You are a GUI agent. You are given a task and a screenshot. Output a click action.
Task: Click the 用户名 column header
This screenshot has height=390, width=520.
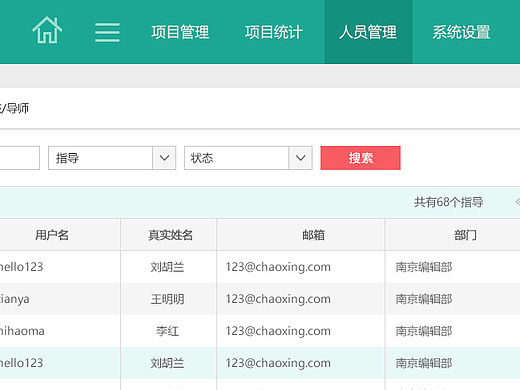(52, 235)
